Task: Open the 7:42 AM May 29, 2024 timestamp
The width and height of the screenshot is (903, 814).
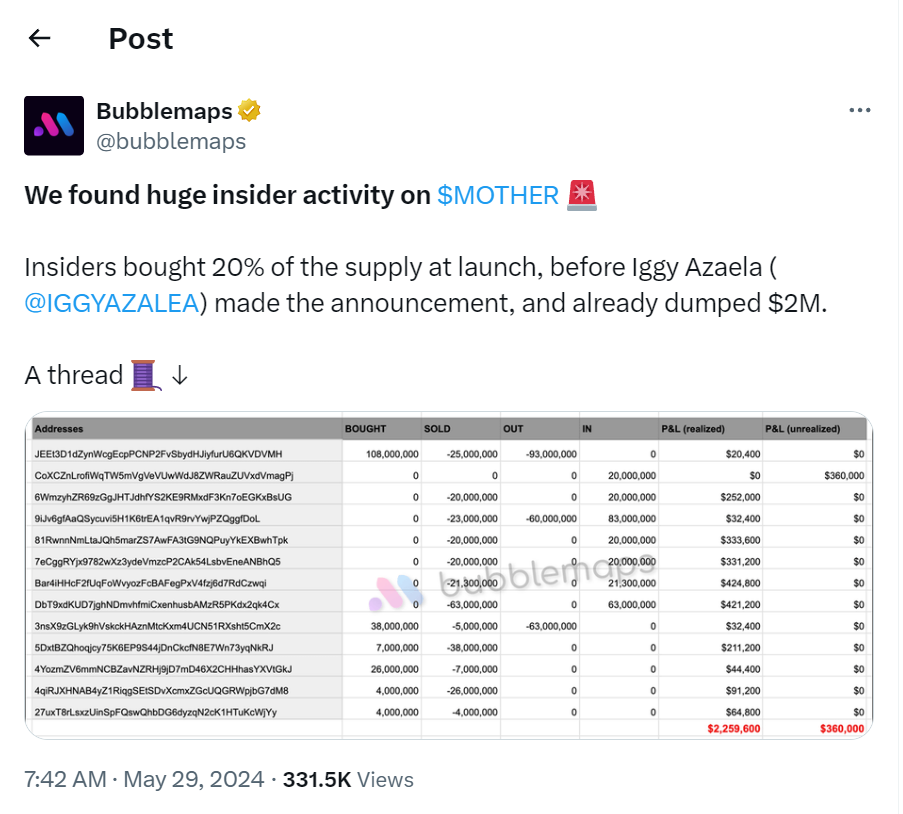Action: (144, 779)
